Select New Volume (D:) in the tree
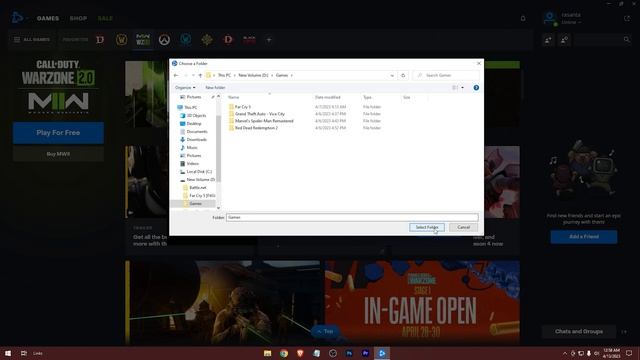 pos(200,180)
